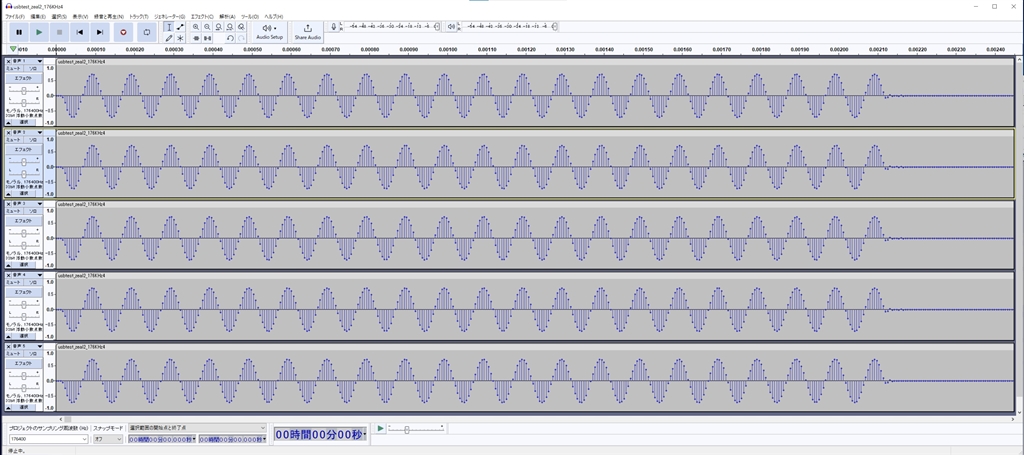The image size is (1024, 455).
Task: Click the Zoom In magnifier icon
Action: click(195, 27)
